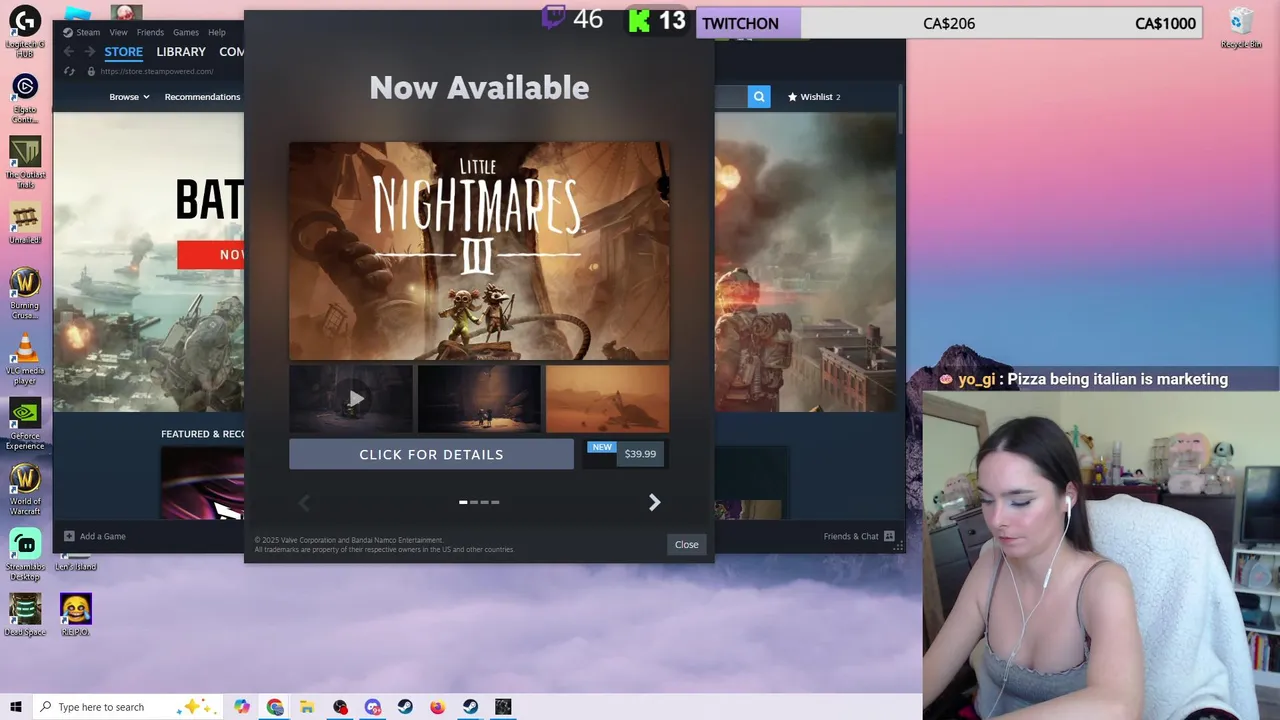Launch Dead Space desktop shortcut
This screenshot has height=720, width=1280.
(x=24, y=614)
